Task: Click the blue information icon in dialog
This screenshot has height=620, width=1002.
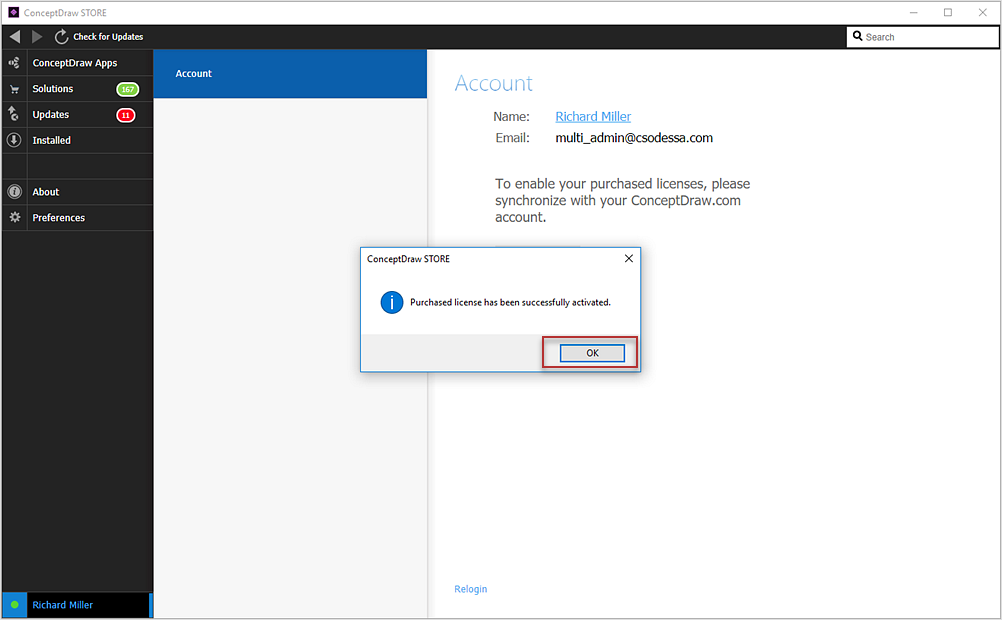Action: [x=392, y=302]
